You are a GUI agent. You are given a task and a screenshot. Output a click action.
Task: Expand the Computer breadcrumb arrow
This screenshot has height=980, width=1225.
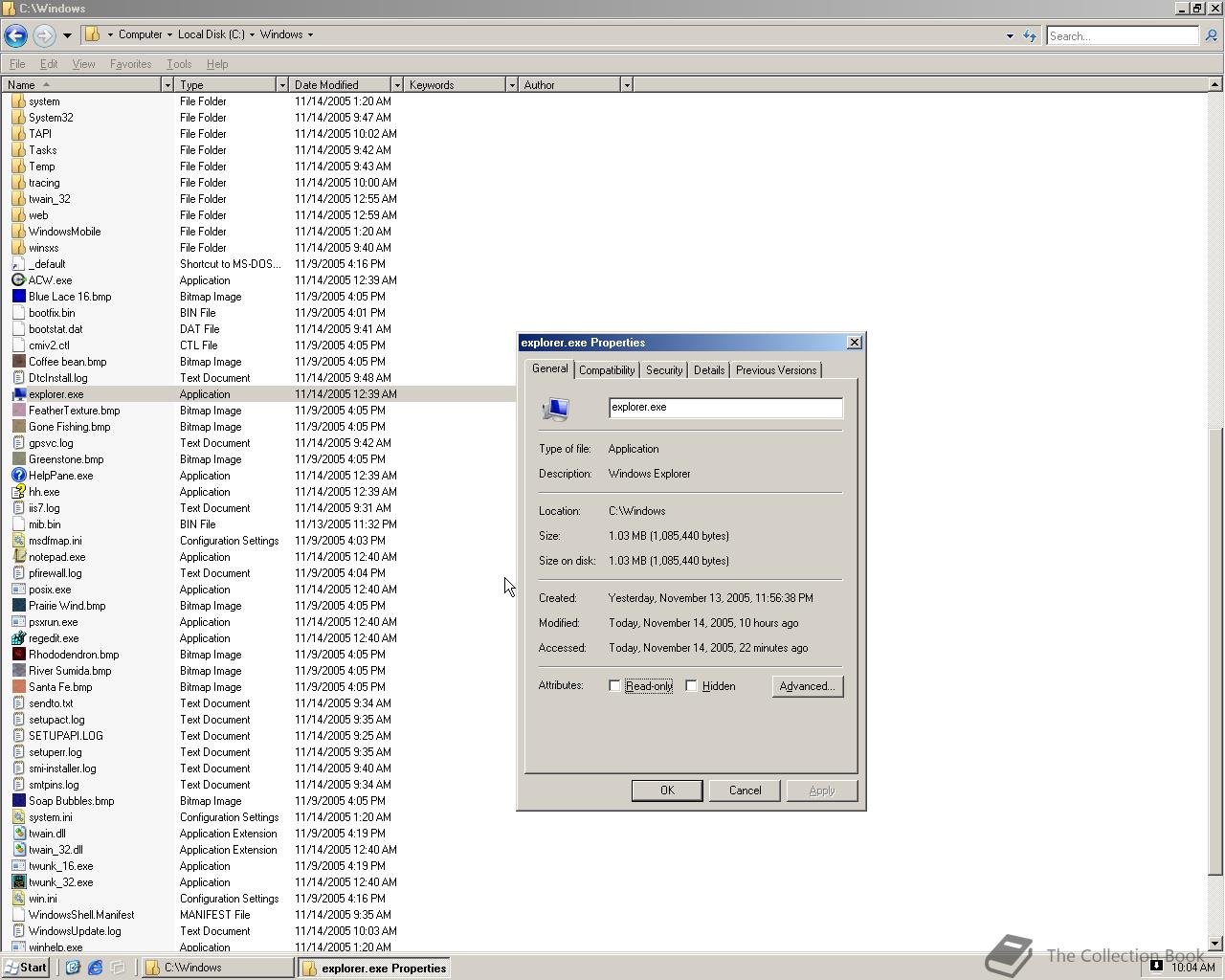pyautogui.click(x=169, y=34)
